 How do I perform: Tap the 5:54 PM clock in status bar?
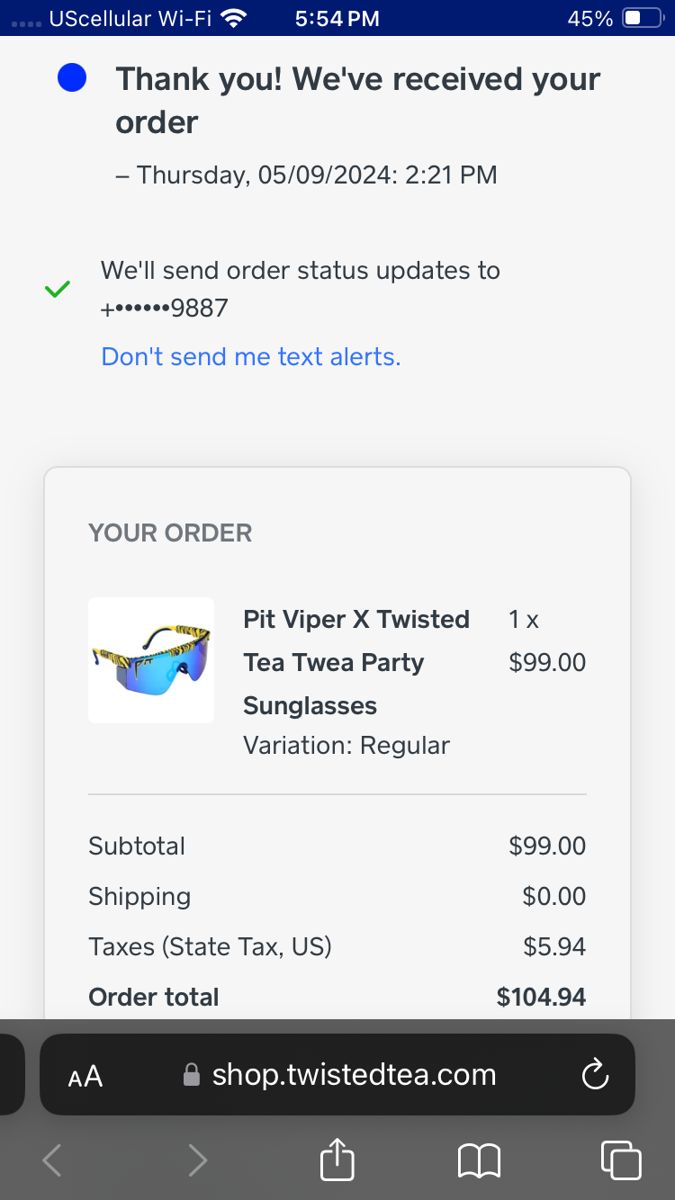338,18
